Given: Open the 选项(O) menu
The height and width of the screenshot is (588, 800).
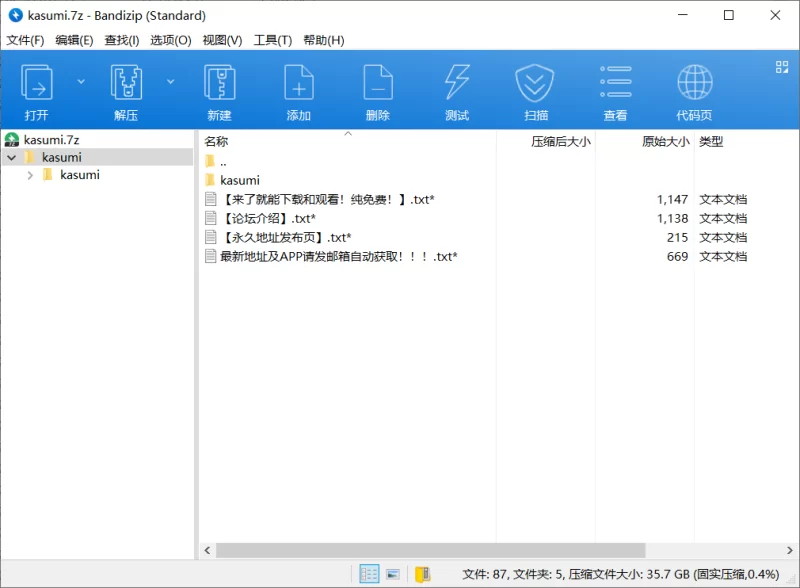Looking at the screenshot, I should [170, 40].
